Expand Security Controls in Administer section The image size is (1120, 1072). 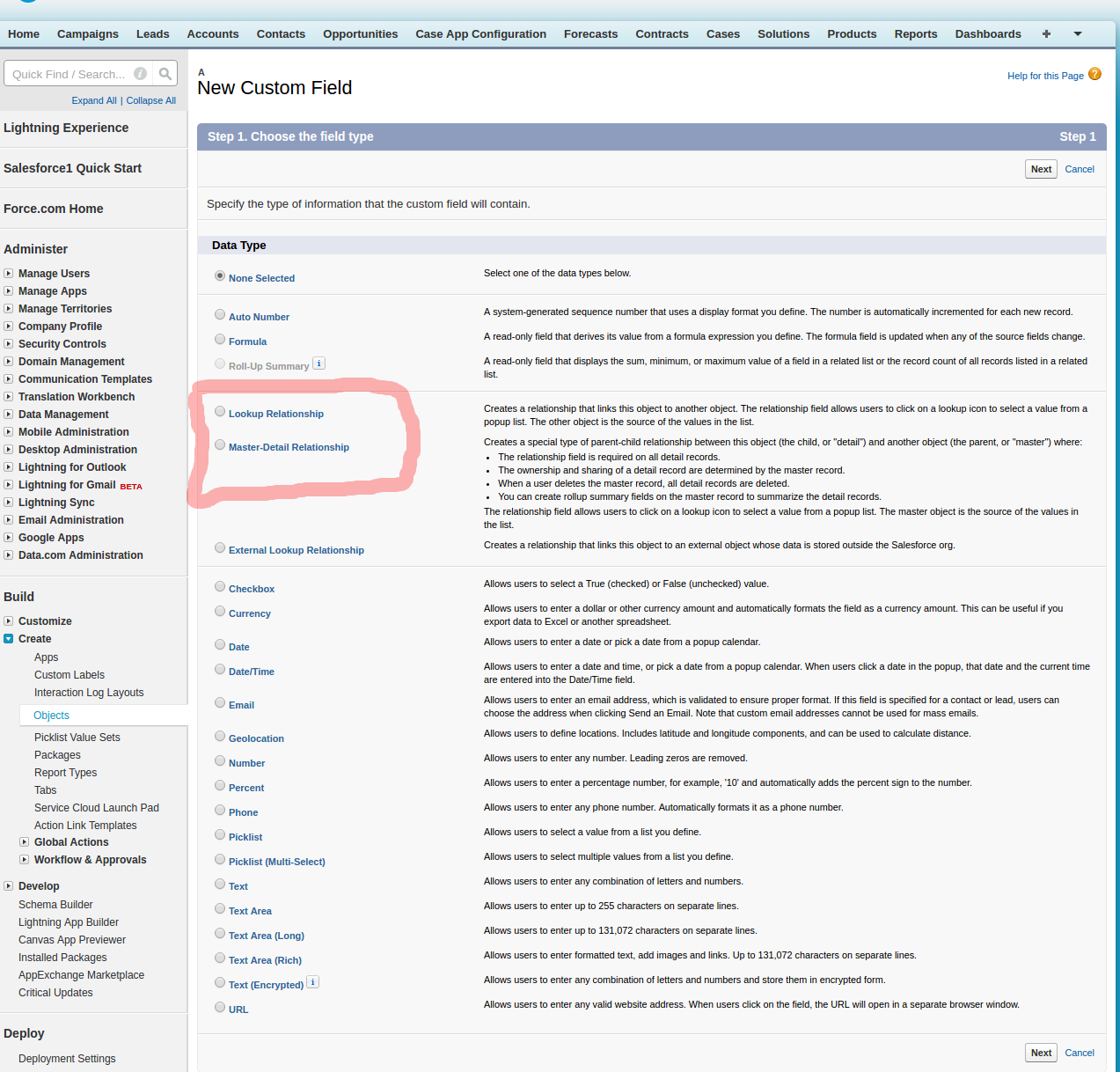pos(9,344)
